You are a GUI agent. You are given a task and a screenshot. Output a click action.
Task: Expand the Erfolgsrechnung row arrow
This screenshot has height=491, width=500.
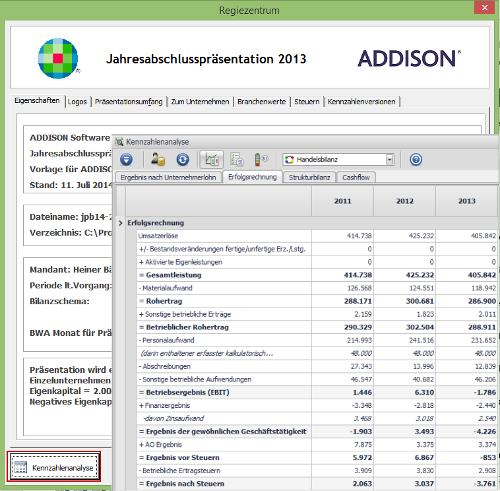click(x=120, y=223)
